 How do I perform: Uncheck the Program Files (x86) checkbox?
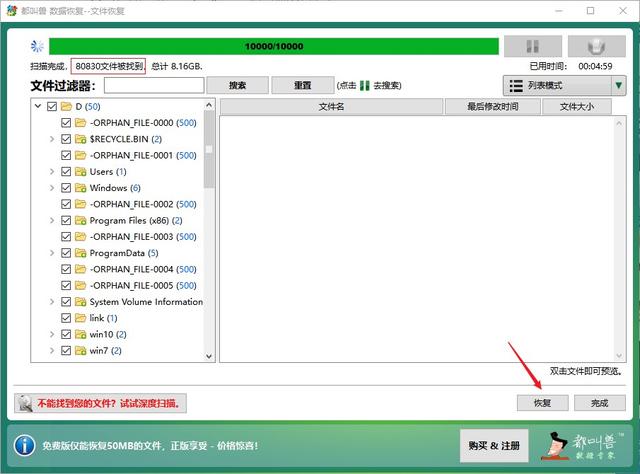[66, 220]
